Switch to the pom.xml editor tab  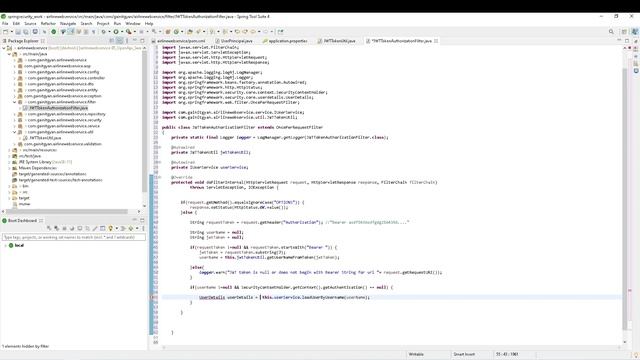pos(181,41)
